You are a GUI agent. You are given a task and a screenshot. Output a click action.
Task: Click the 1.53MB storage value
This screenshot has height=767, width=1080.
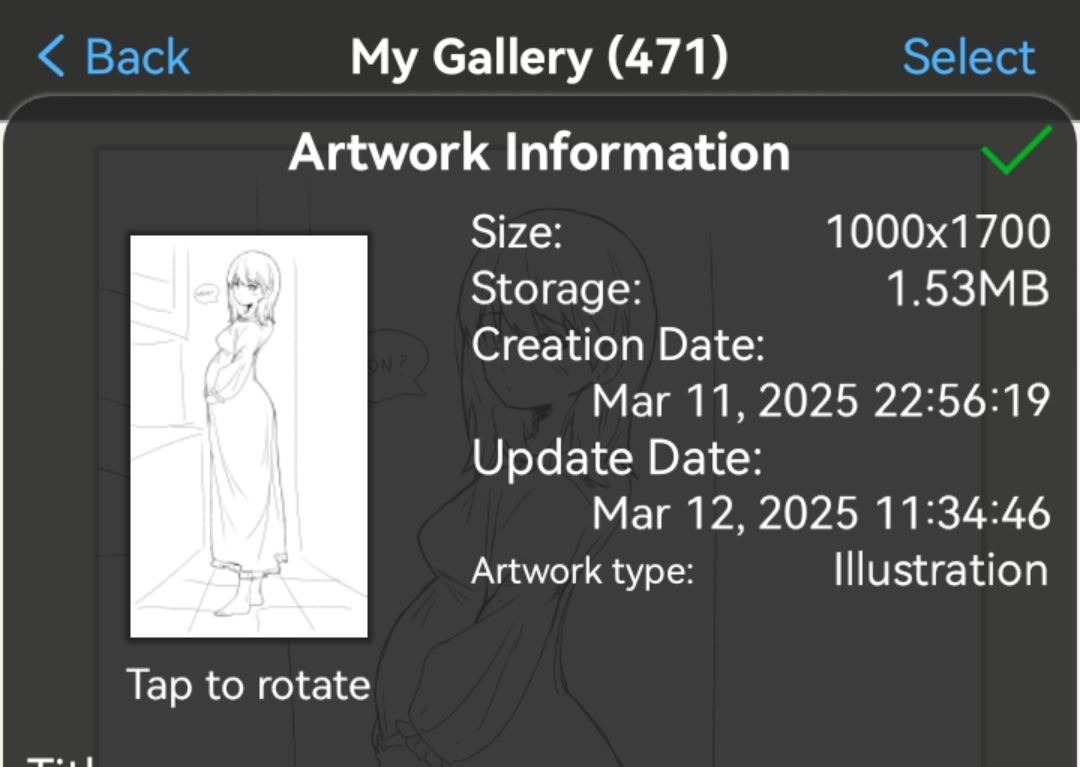tap(967, 290)
